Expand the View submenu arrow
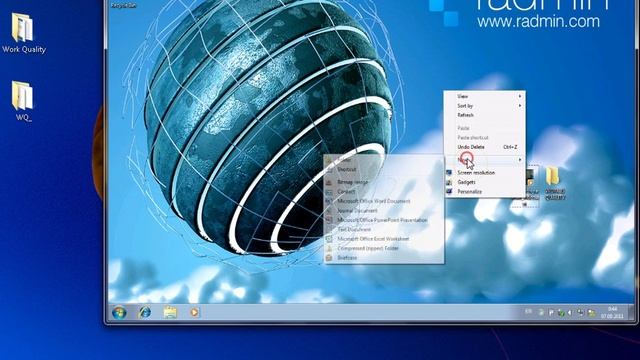640x360 pixels. [x=520, y=96]
